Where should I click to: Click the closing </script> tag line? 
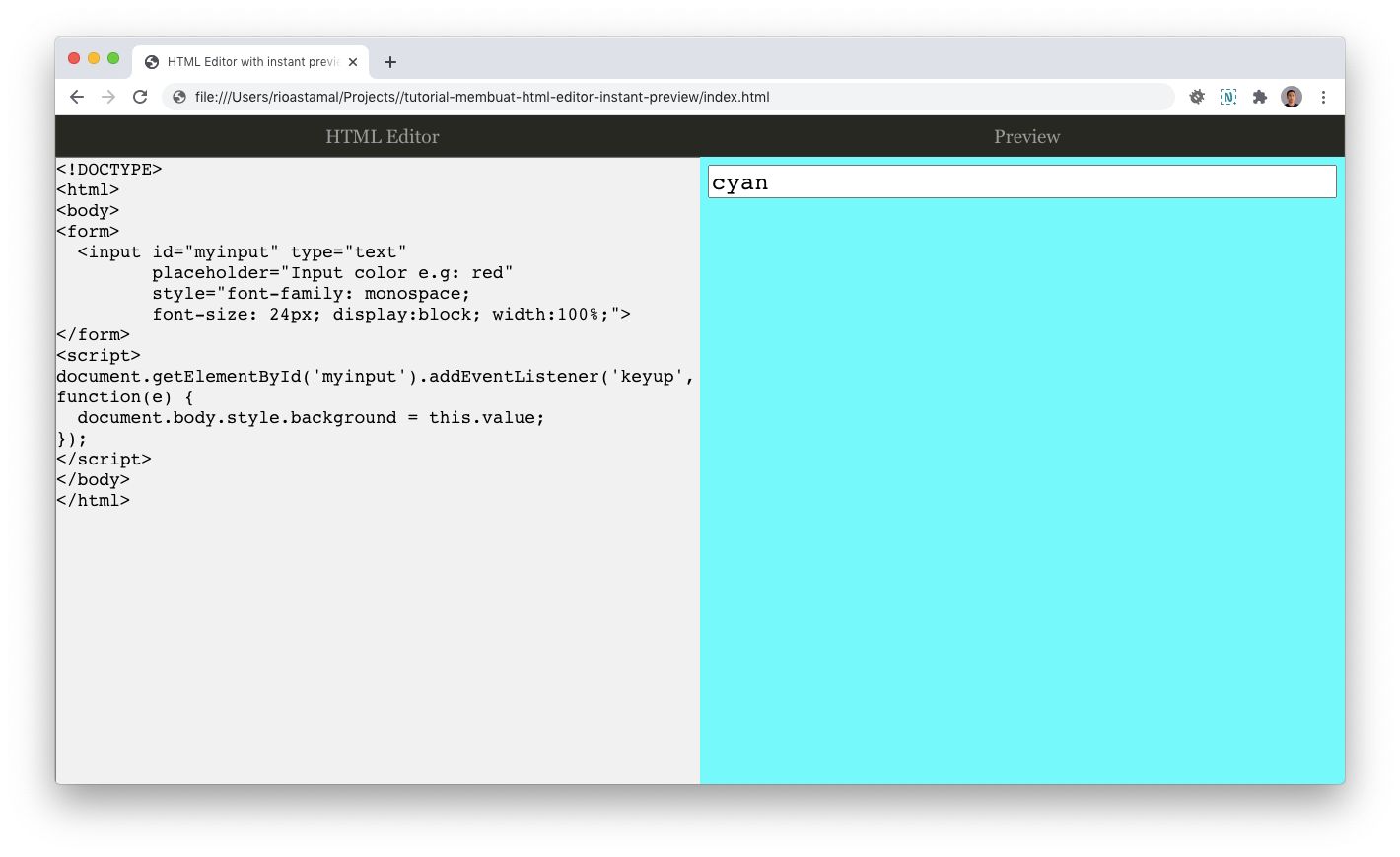[x=104, y=460]
